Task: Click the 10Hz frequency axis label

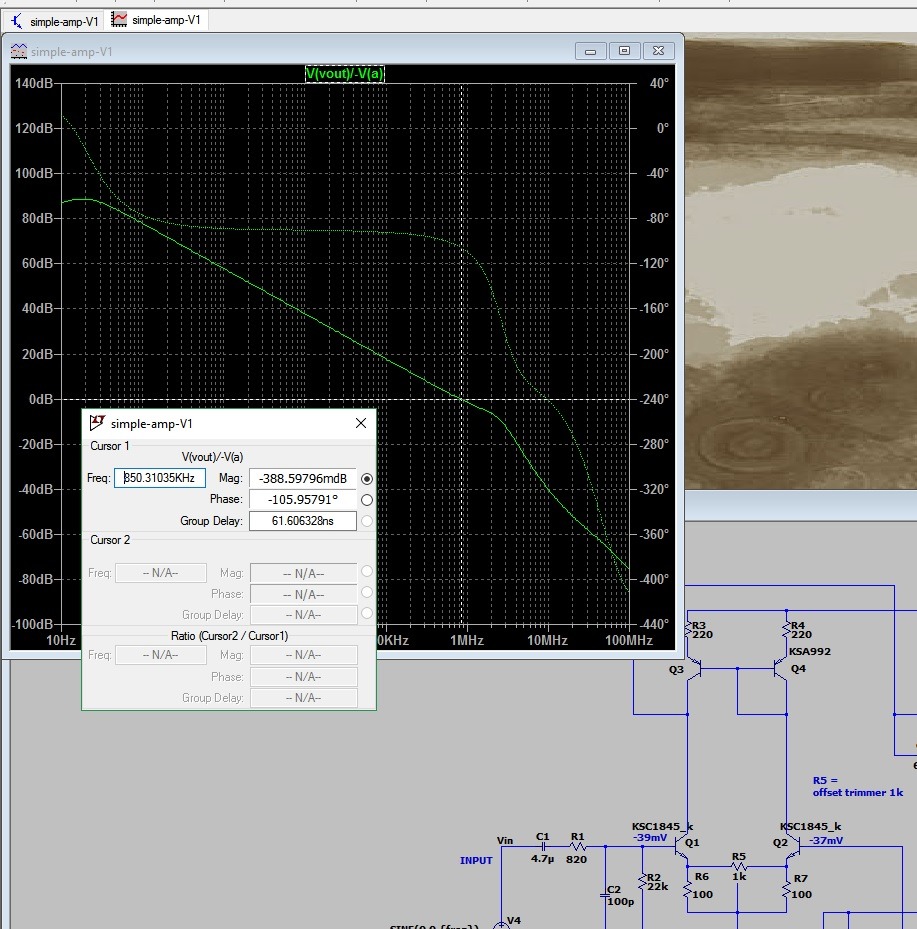Action: [x=61, y=640]
